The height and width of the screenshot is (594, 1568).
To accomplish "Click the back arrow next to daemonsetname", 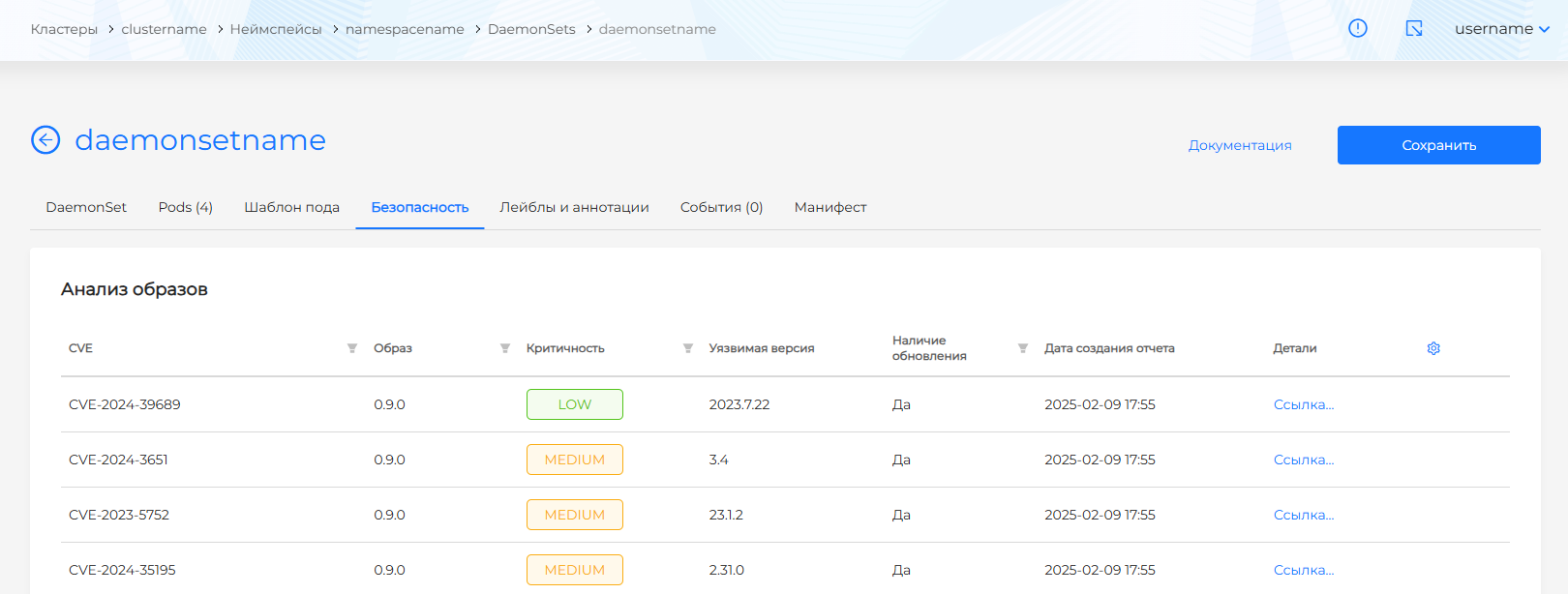I will tap(45, 140).
